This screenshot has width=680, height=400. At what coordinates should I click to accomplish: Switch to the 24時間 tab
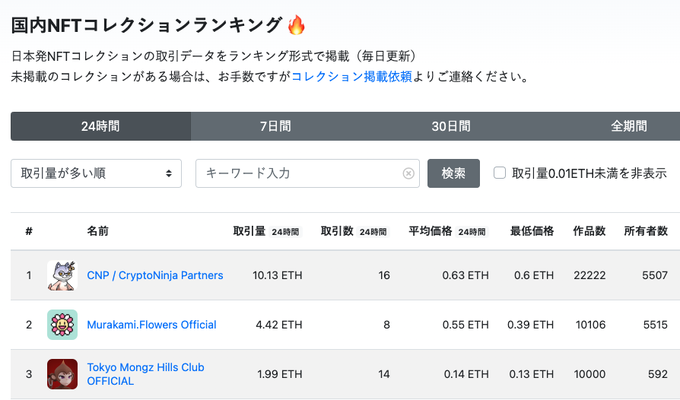[x=101, y=126]
